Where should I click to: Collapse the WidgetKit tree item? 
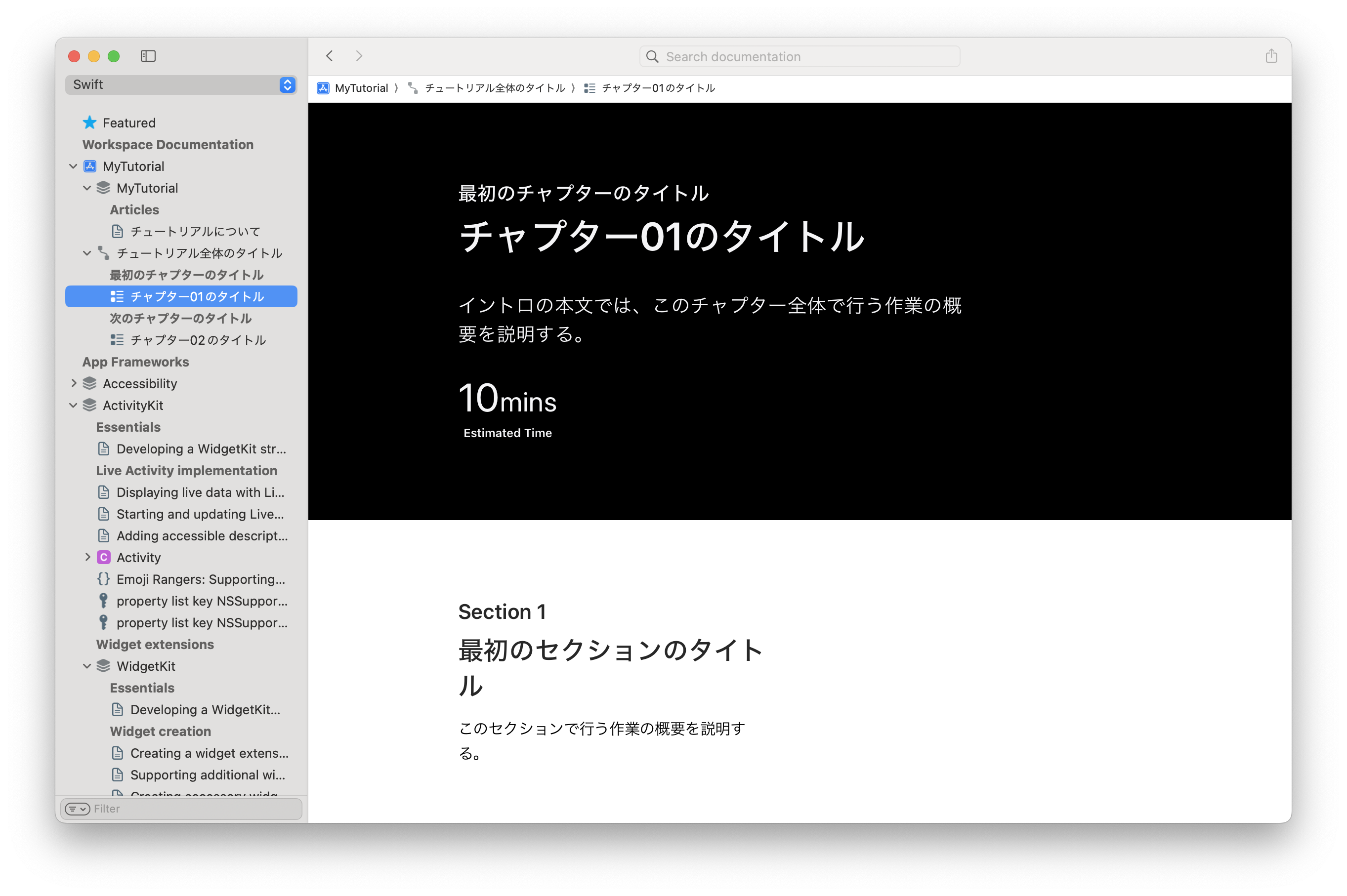(x=87, y=666)
